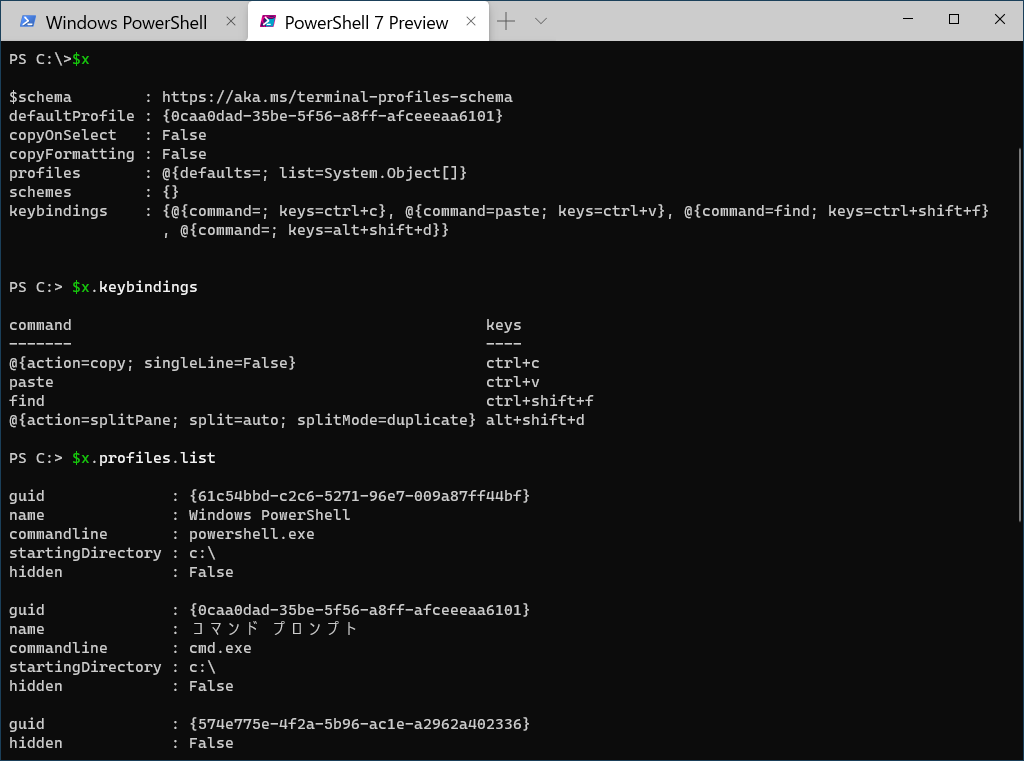Click the PowerShell 7 Preview tab icon

267,22
